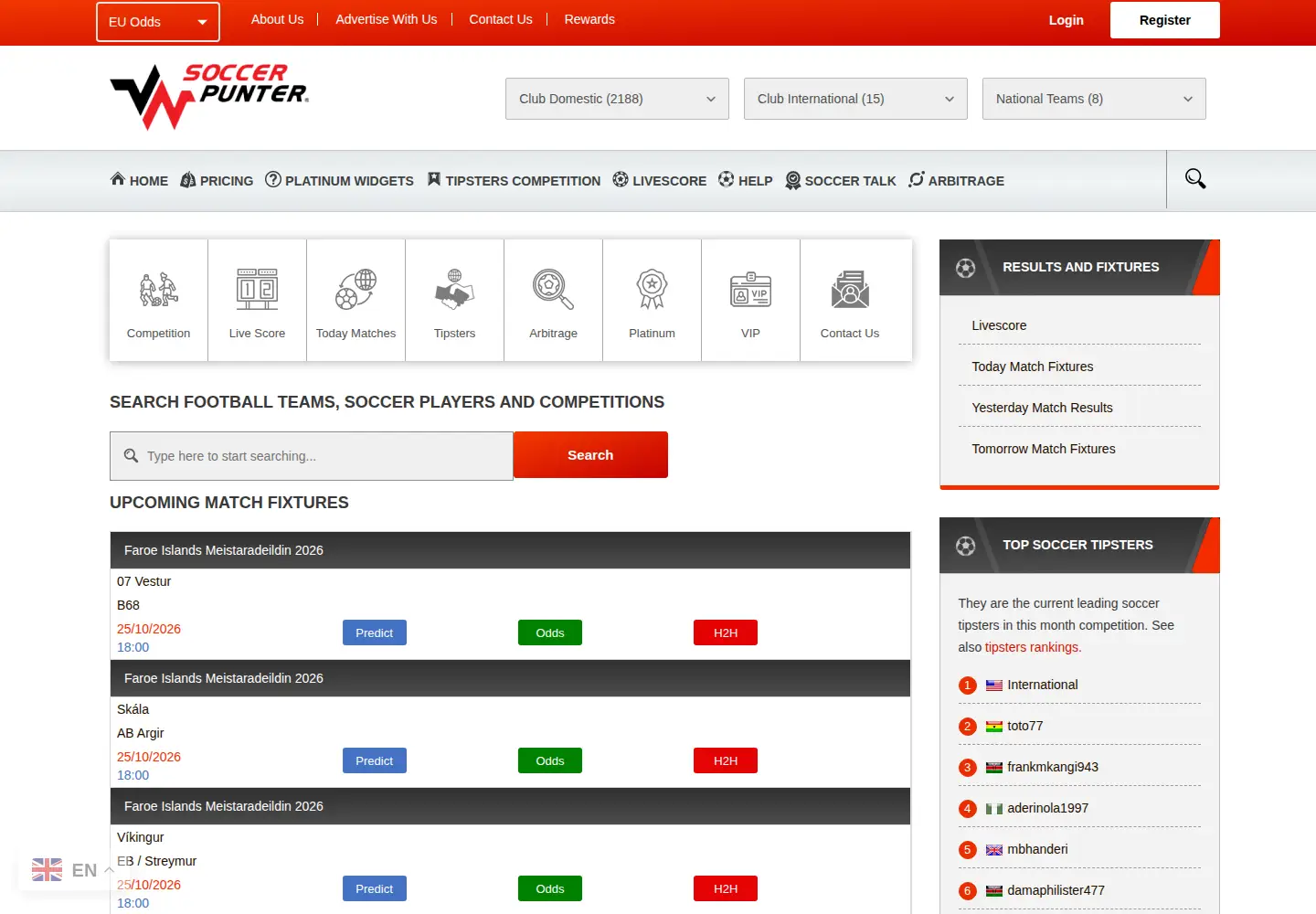Click the team search input field
Viewport: 1316px width, 914px height.
point(312,456)
